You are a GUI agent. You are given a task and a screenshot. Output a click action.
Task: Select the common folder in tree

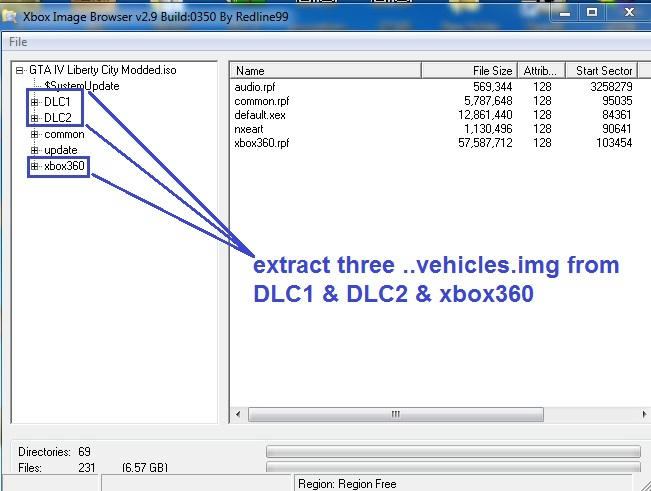point(64,134)
